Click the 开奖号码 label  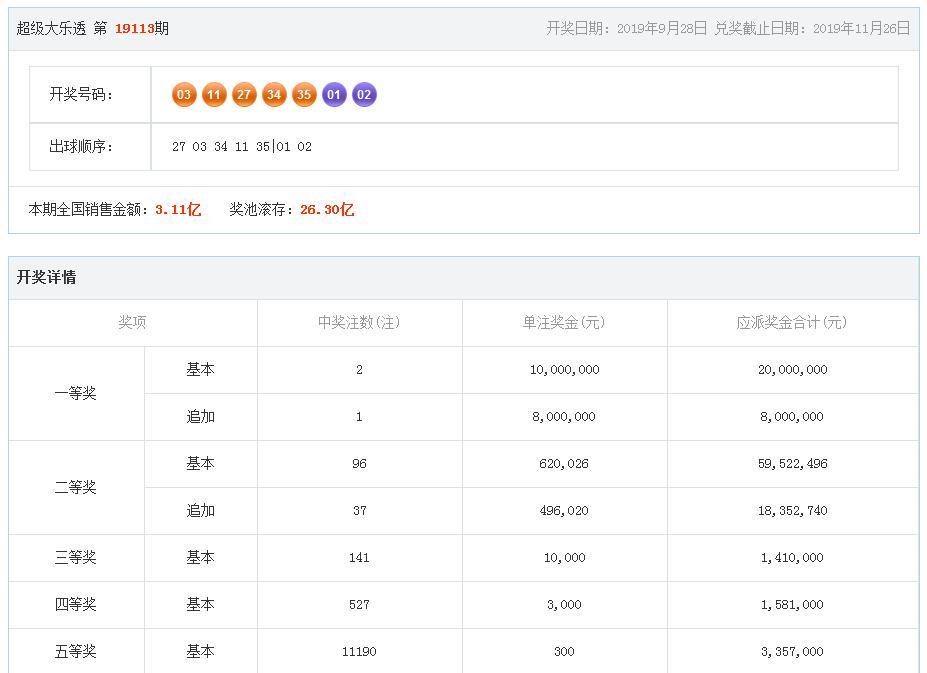point(81,95)
